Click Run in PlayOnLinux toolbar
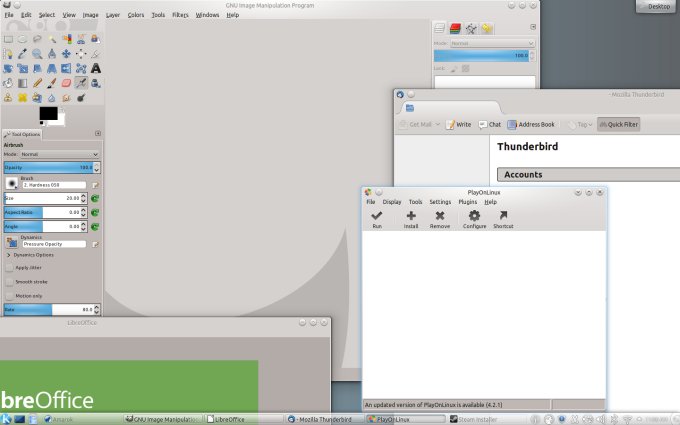 pyautogui.click(x=377, y=219)
